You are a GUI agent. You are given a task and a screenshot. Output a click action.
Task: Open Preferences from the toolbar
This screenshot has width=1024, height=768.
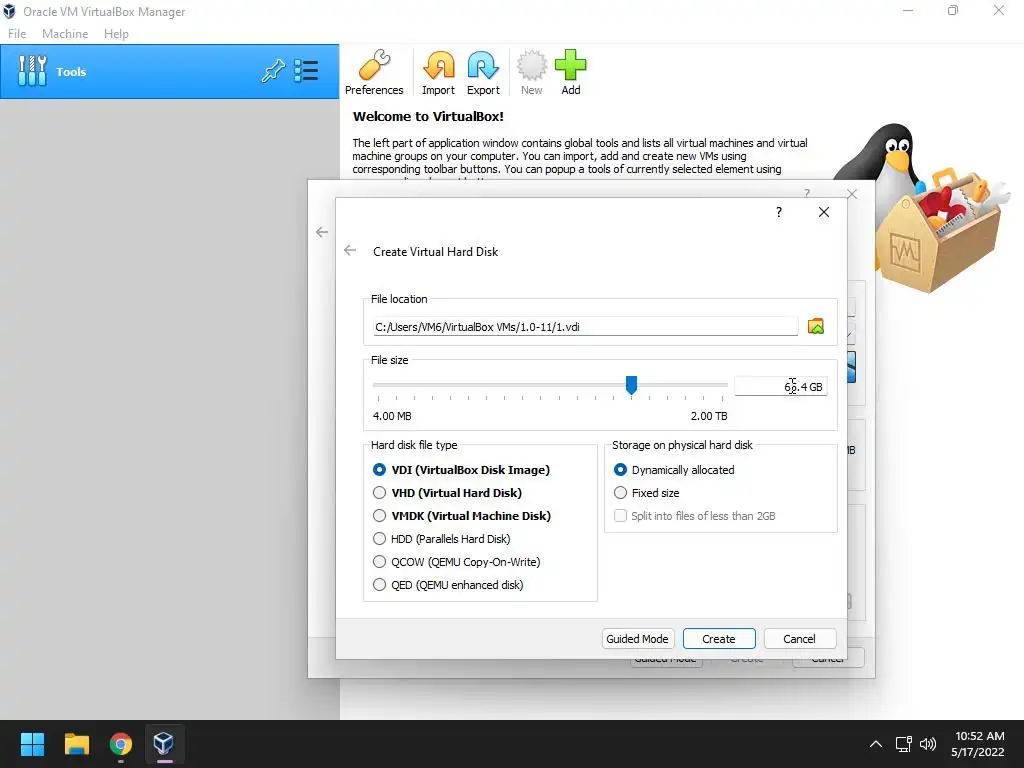tap(374, 72)
